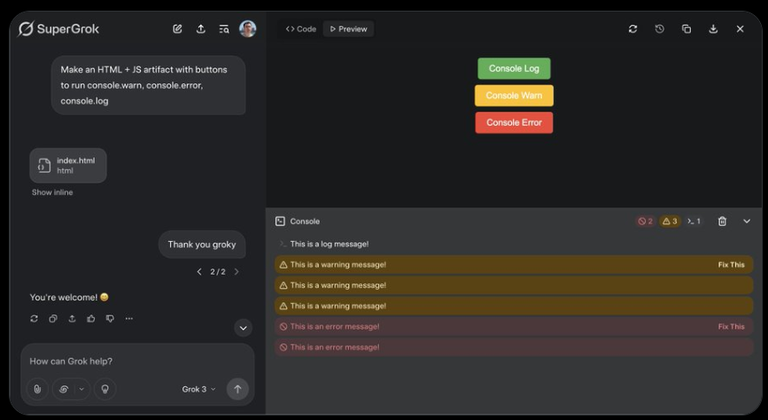Open artifact version history icon
The height and width of the screenshot is (420, 768).
[x=660, y=29]
